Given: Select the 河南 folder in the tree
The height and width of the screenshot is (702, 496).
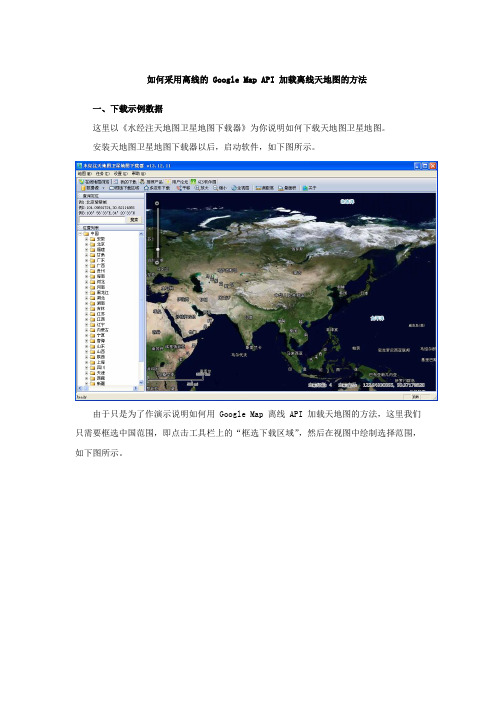Looking at the screenshot, I should pyautogui.click(x=98, y=287).
